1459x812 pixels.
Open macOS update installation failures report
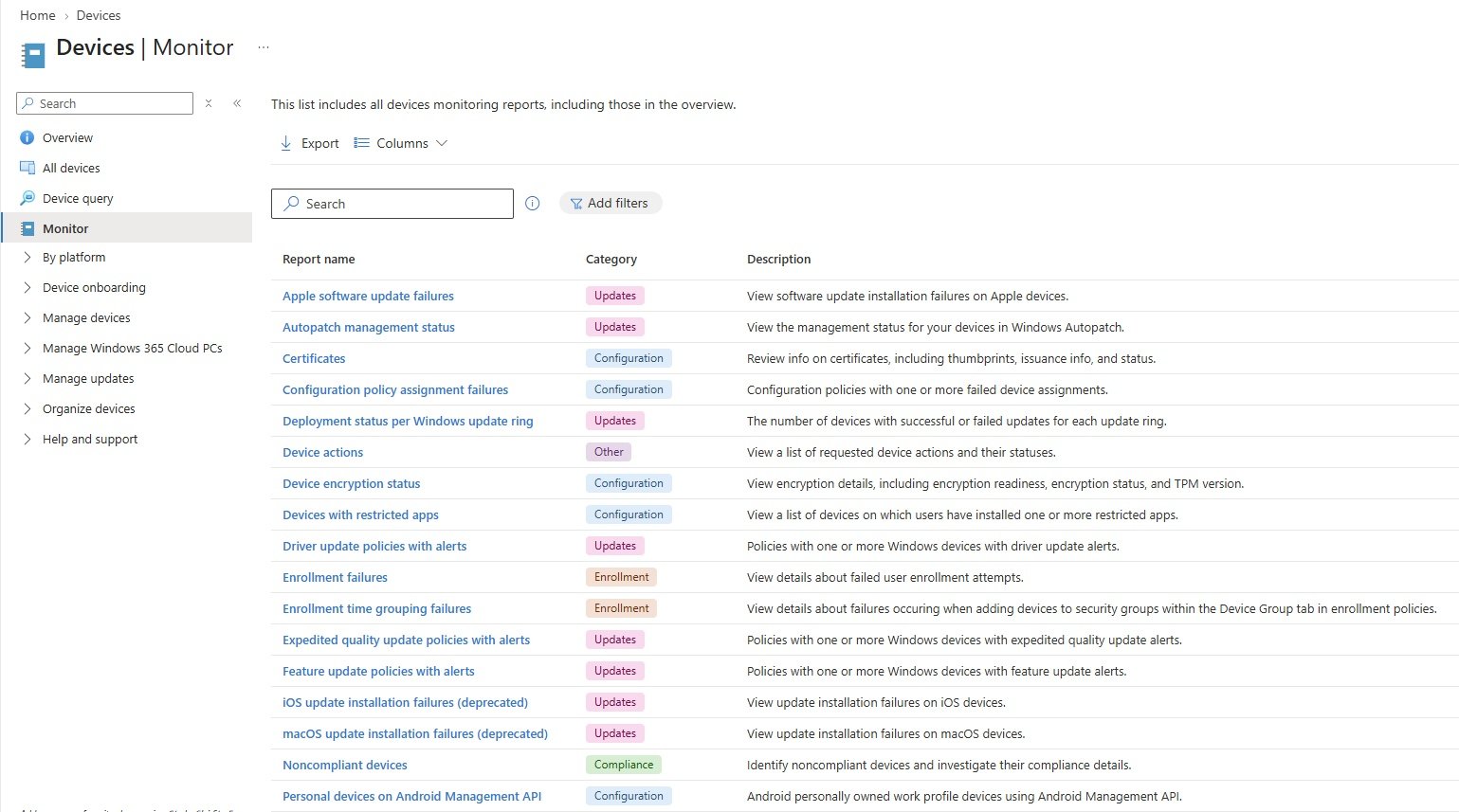(415, 733)
